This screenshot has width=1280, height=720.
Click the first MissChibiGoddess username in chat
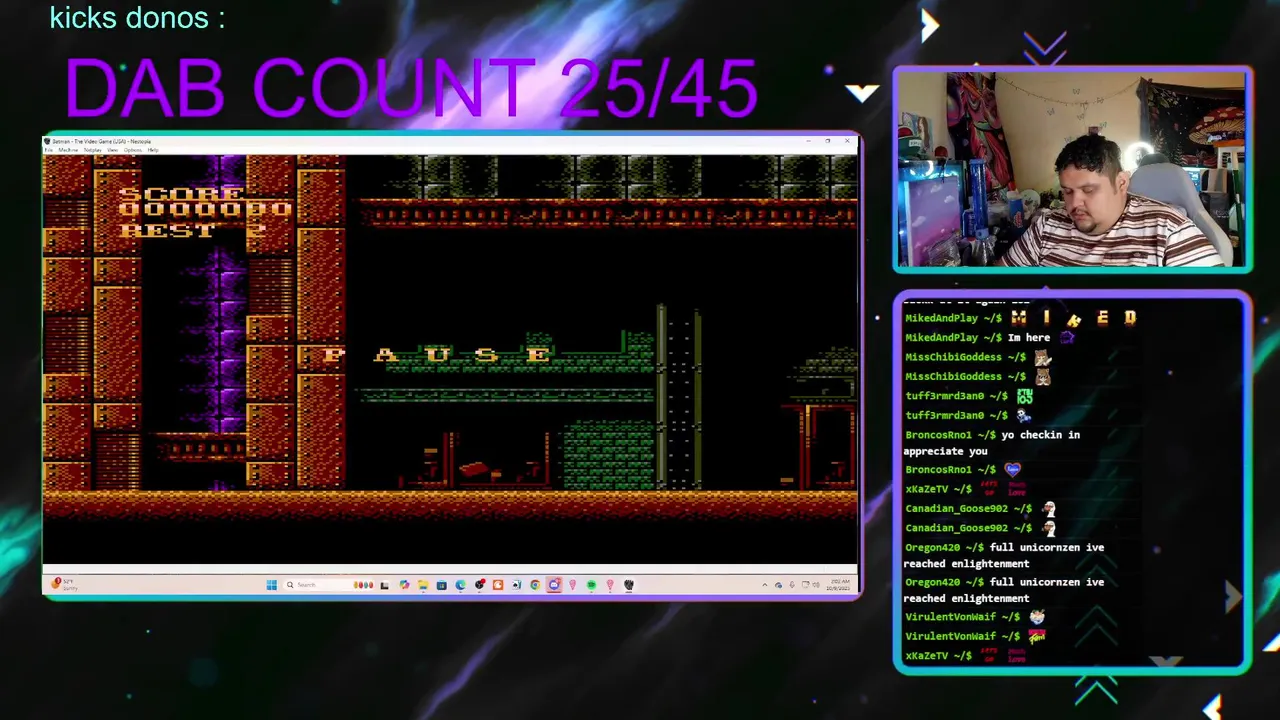point(953,357)
